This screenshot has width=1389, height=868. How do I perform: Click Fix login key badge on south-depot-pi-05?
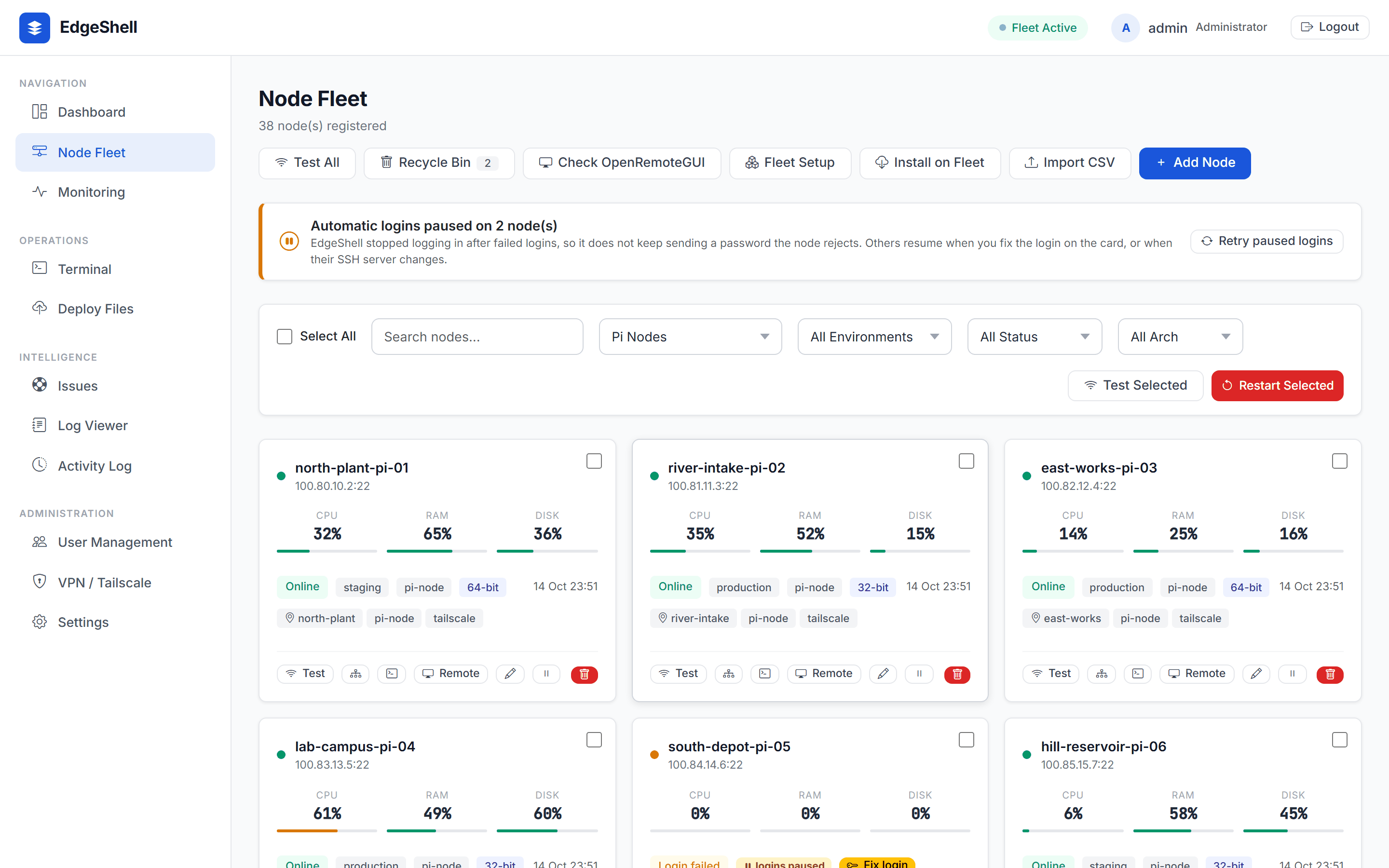[x=877, y=863]
